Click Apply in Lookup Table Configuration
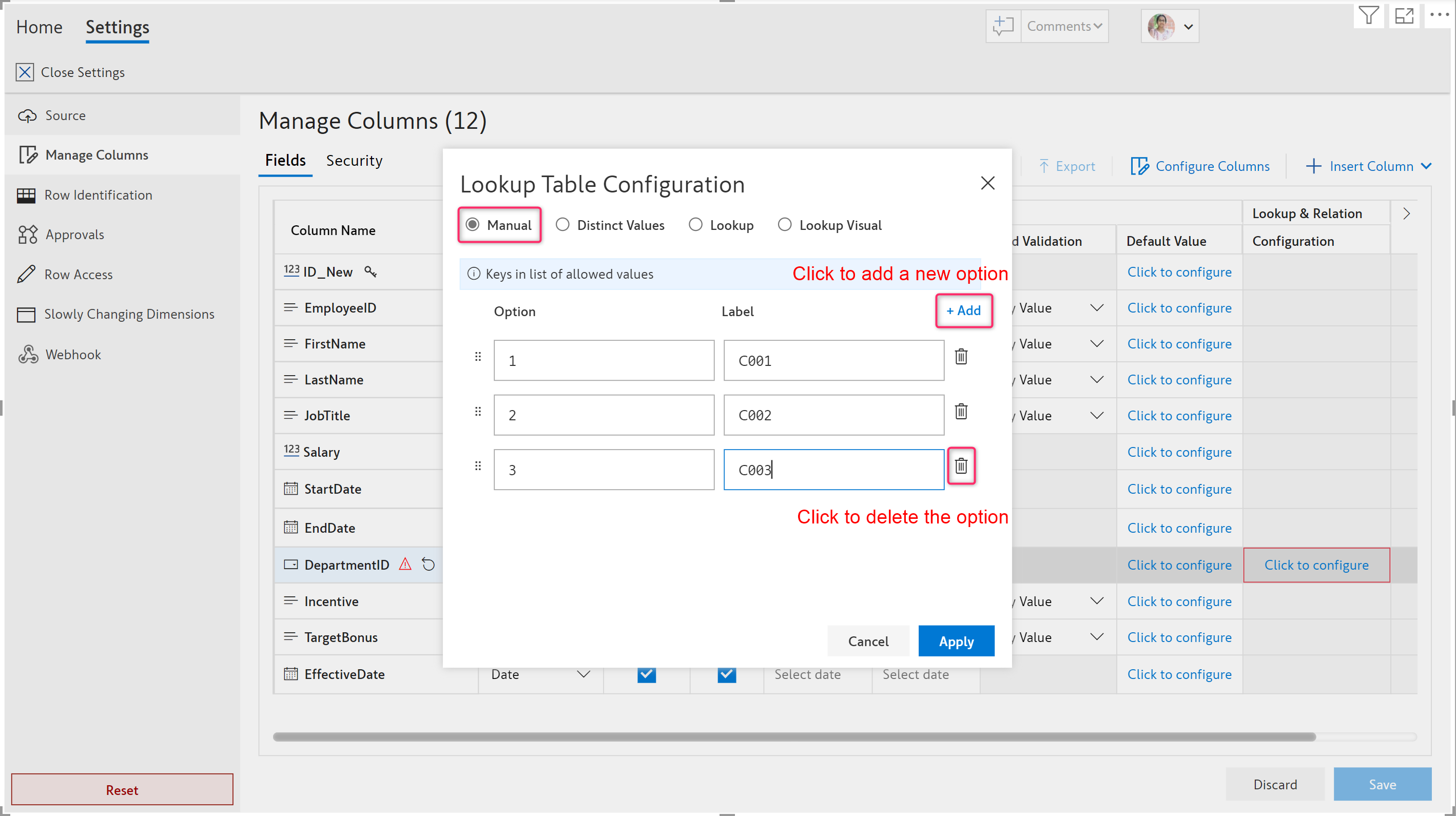 tap(956, 641)
